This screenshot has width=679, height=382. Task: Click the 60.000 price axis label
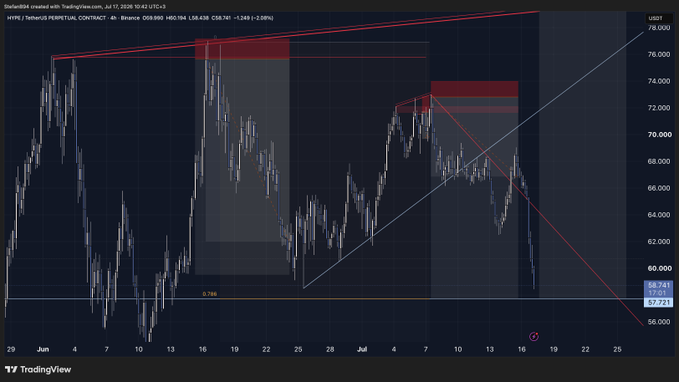click(659, 269)
